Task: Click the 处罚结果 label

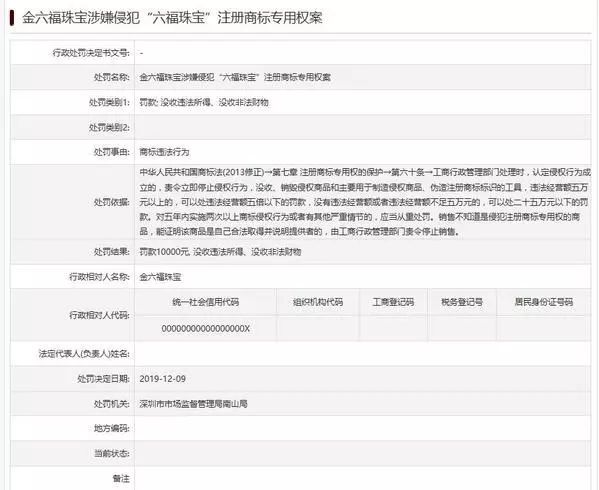Action: click(112, 252)
